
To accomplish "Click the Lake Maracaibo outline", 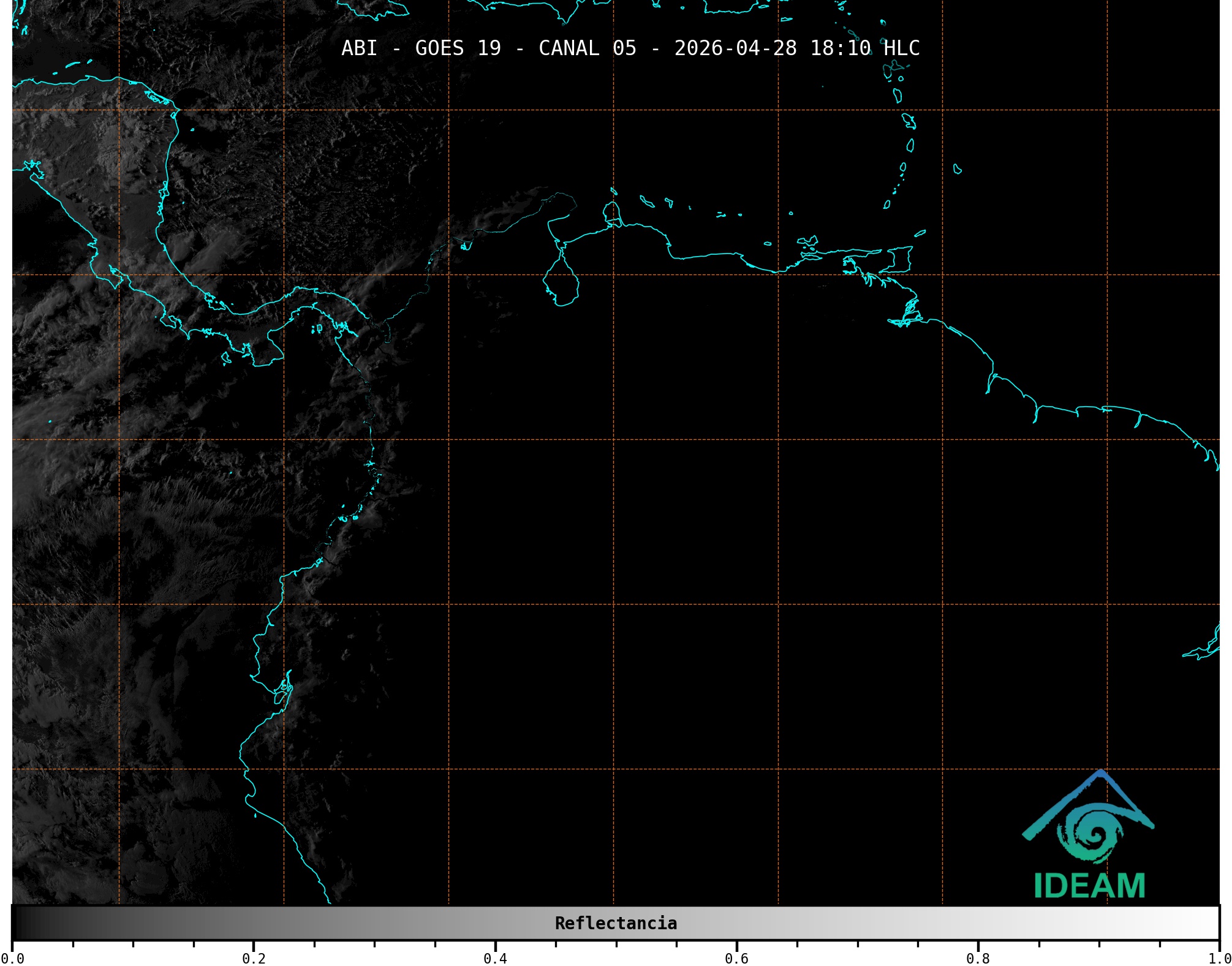I will coord(561,284).
